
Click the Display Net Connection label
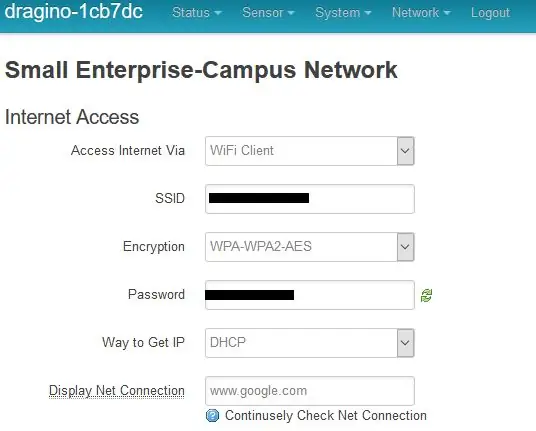point(117,391)
